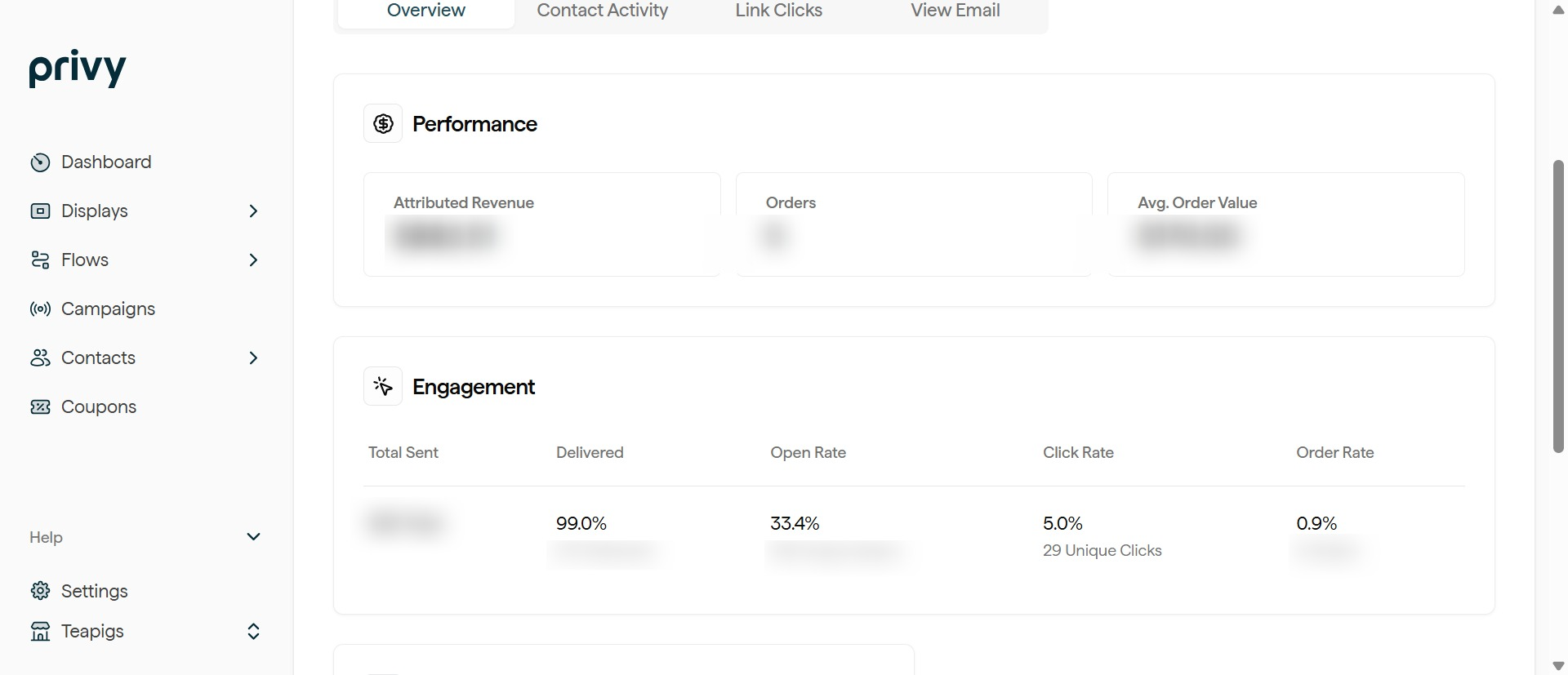1568x675 pixels.
Task: Expand the Contacts submenu chevron
Action: pyautogui.click(x=253, y=358)
